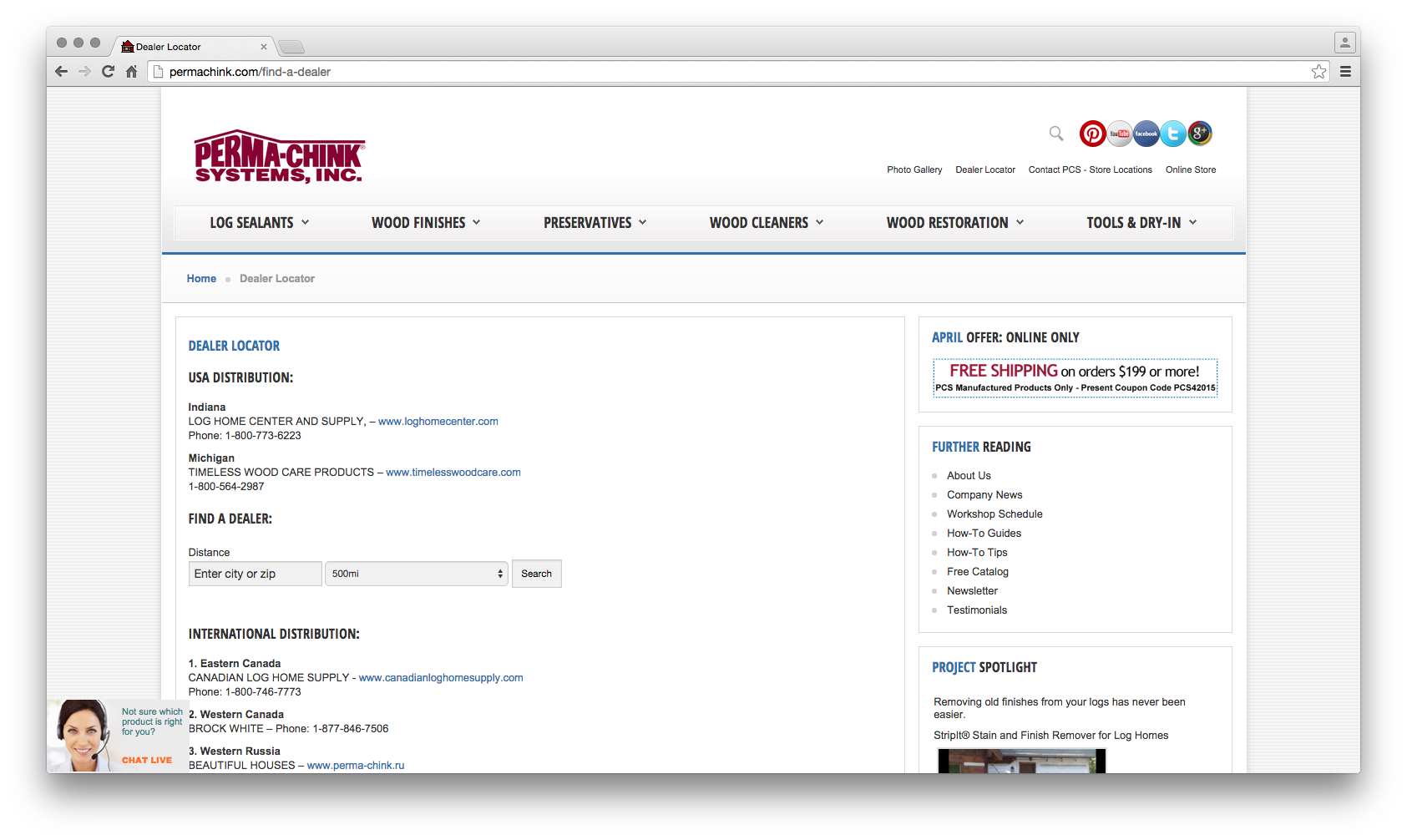Close the Dealer Locator browser tab
This screenshot has width=1407, height=840.
264,47
